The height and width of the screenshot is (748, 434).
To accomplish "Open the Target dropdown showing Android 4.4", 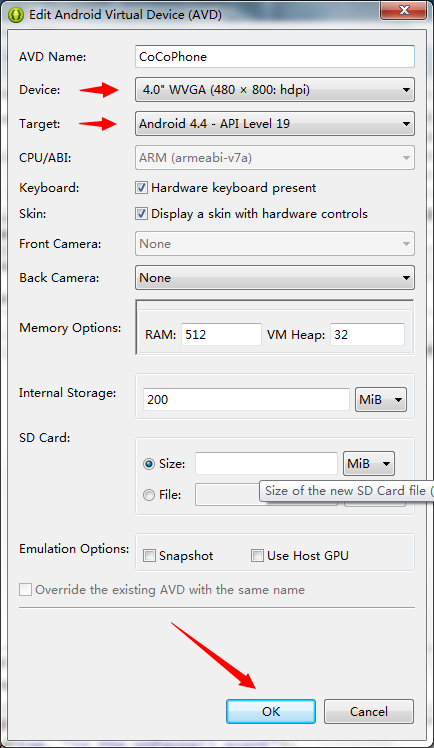I will click(275, 124).
